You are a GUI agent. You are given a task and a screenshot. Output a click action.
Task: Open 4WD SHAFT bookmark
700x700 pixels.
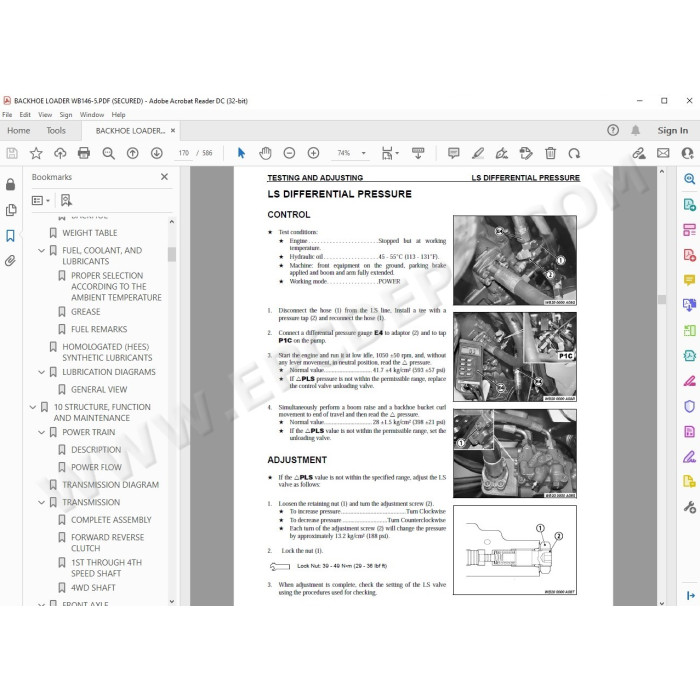pyautogui.click(x=93, y=588)
